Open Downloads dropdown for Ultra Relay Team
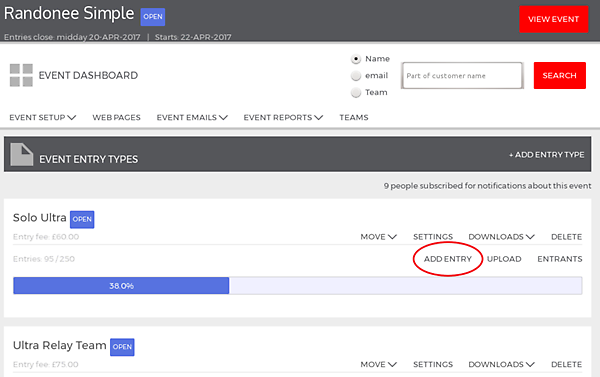Image resolution: width=600 pixels, height=377 pixels. click(x=501, y=364)
